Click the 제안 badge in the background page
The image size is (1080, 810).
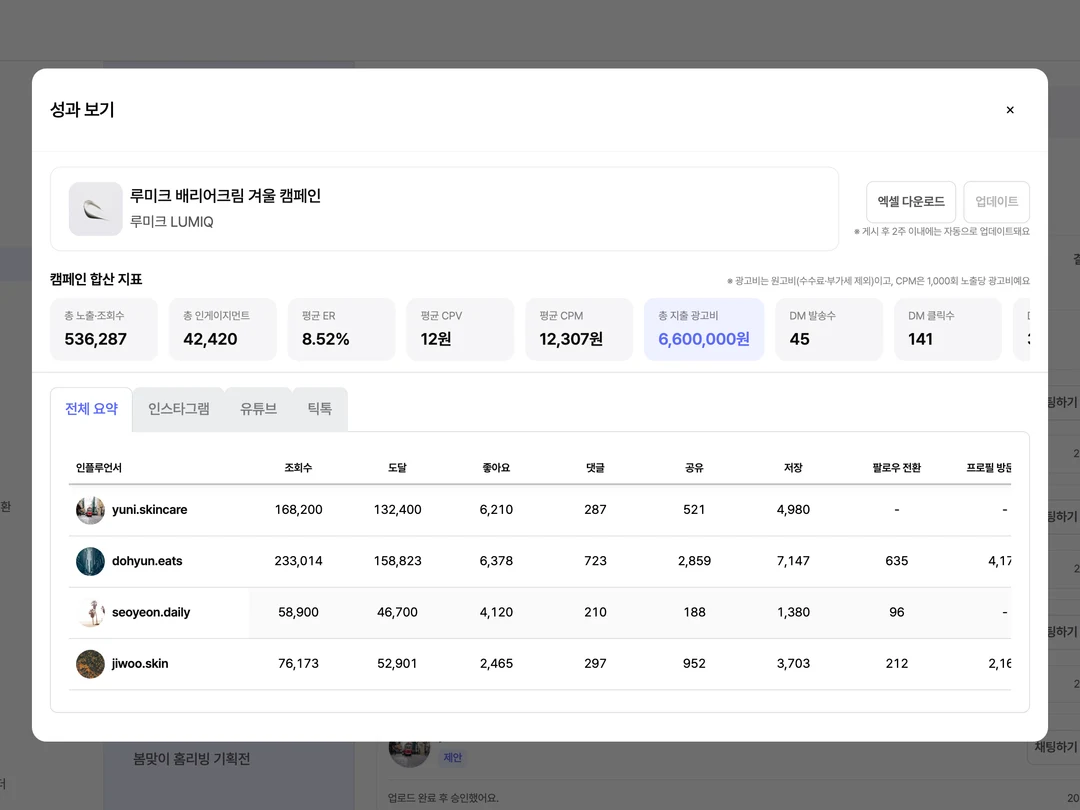(453, 758)
